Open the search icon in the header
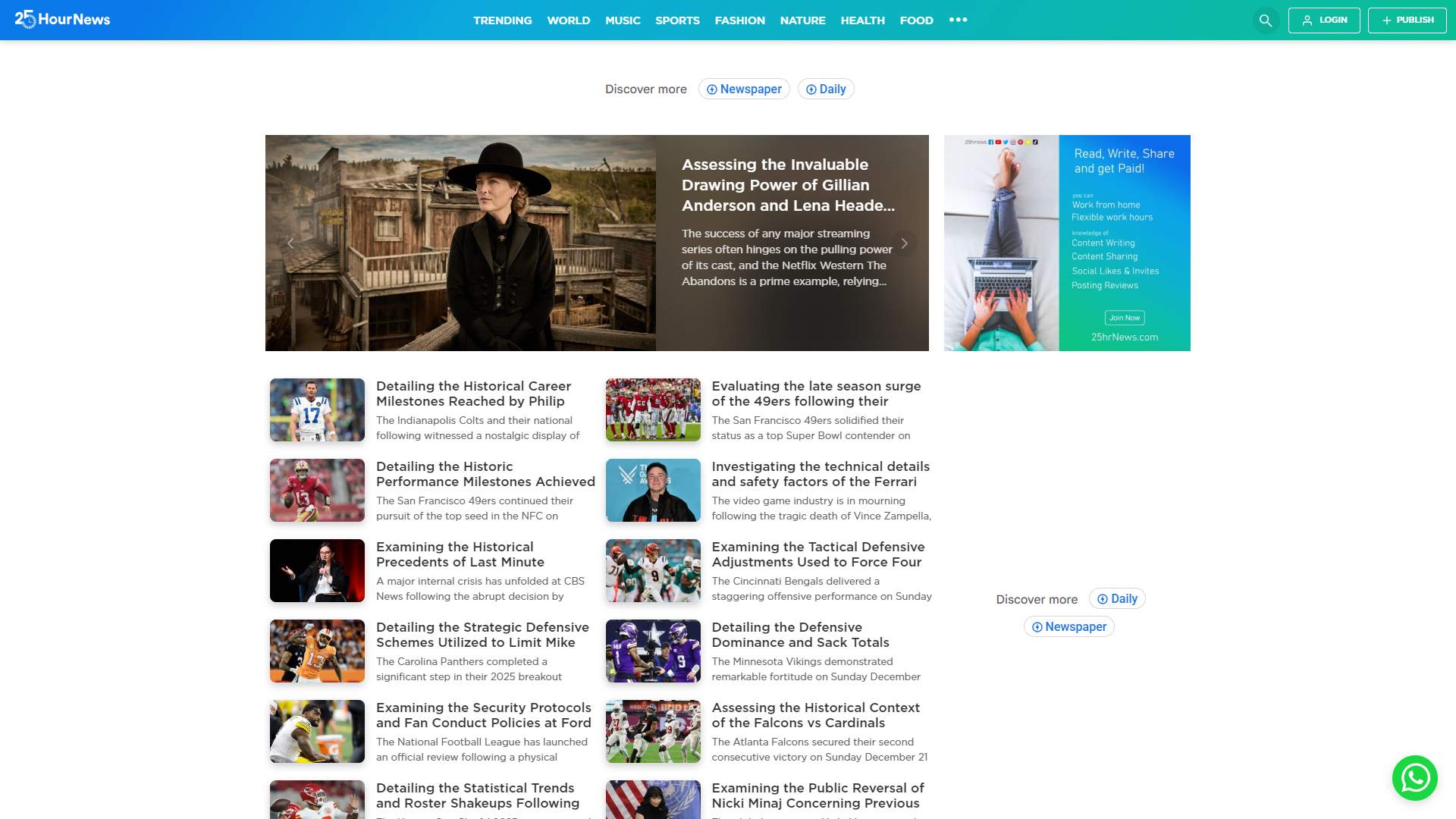Viewport: 1456px width, 819px height. coord(1265,20)
